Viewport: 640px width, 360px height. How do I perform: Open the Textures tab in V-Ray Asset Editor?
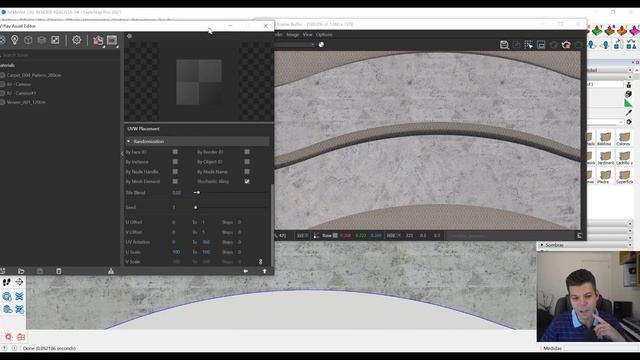click(55, 40)
